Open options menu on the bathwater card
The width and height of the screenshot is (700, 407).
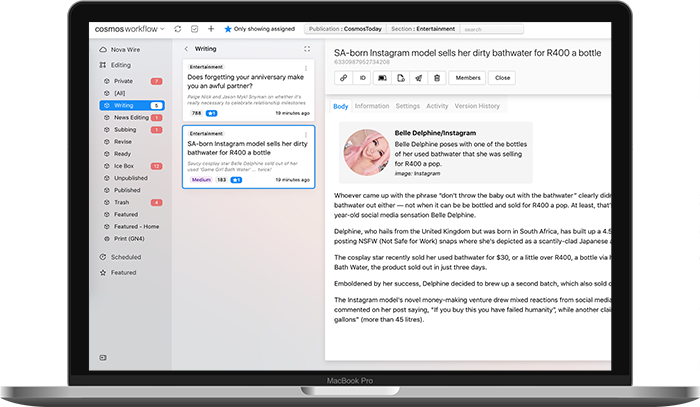point(306,135)
